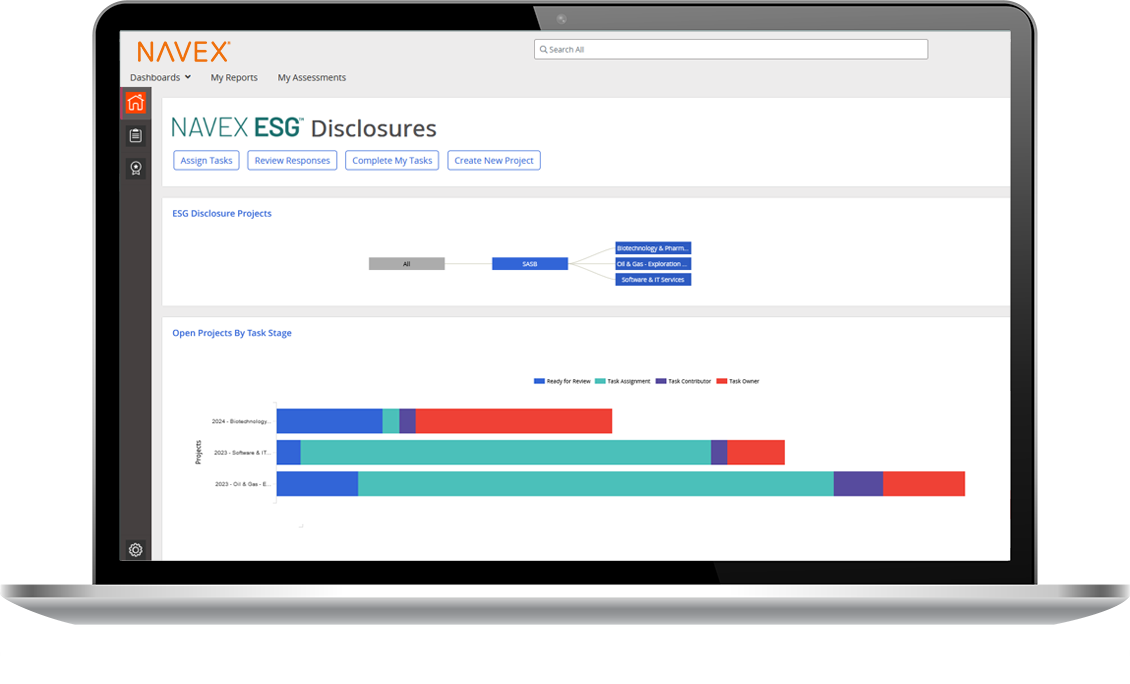The width and height of the screenshot is (1130, 684).
Task: Open the clipboard tasks sidebar icon
Action: pos(135,136)
